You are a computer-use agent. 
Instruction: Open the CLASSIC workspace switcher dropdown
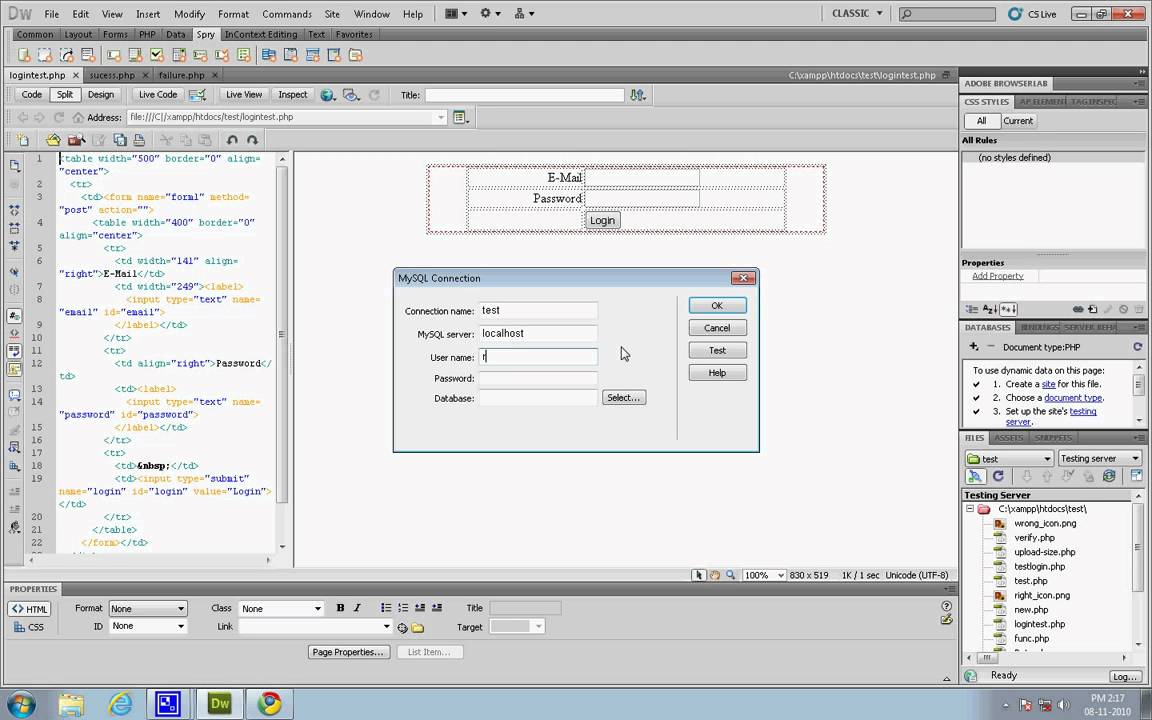pyautogui.click(x=857, y=13)
